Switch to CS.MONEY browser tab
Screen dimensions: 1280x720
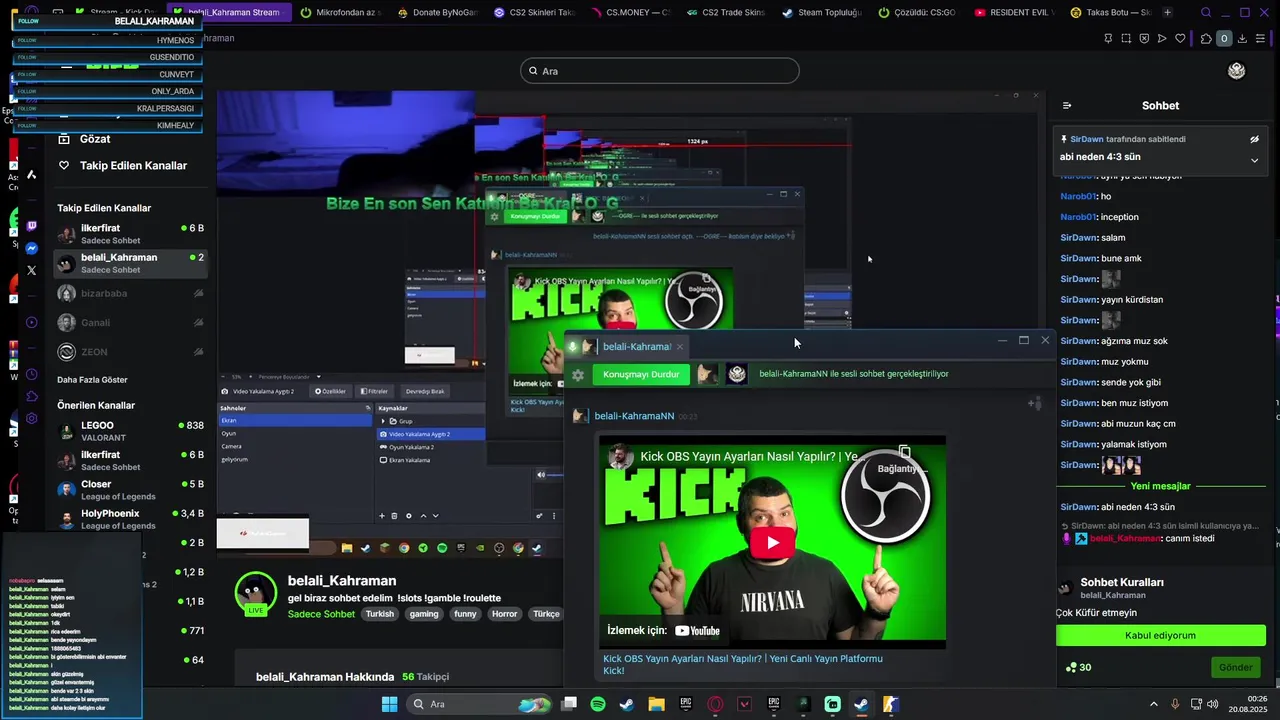630,13
